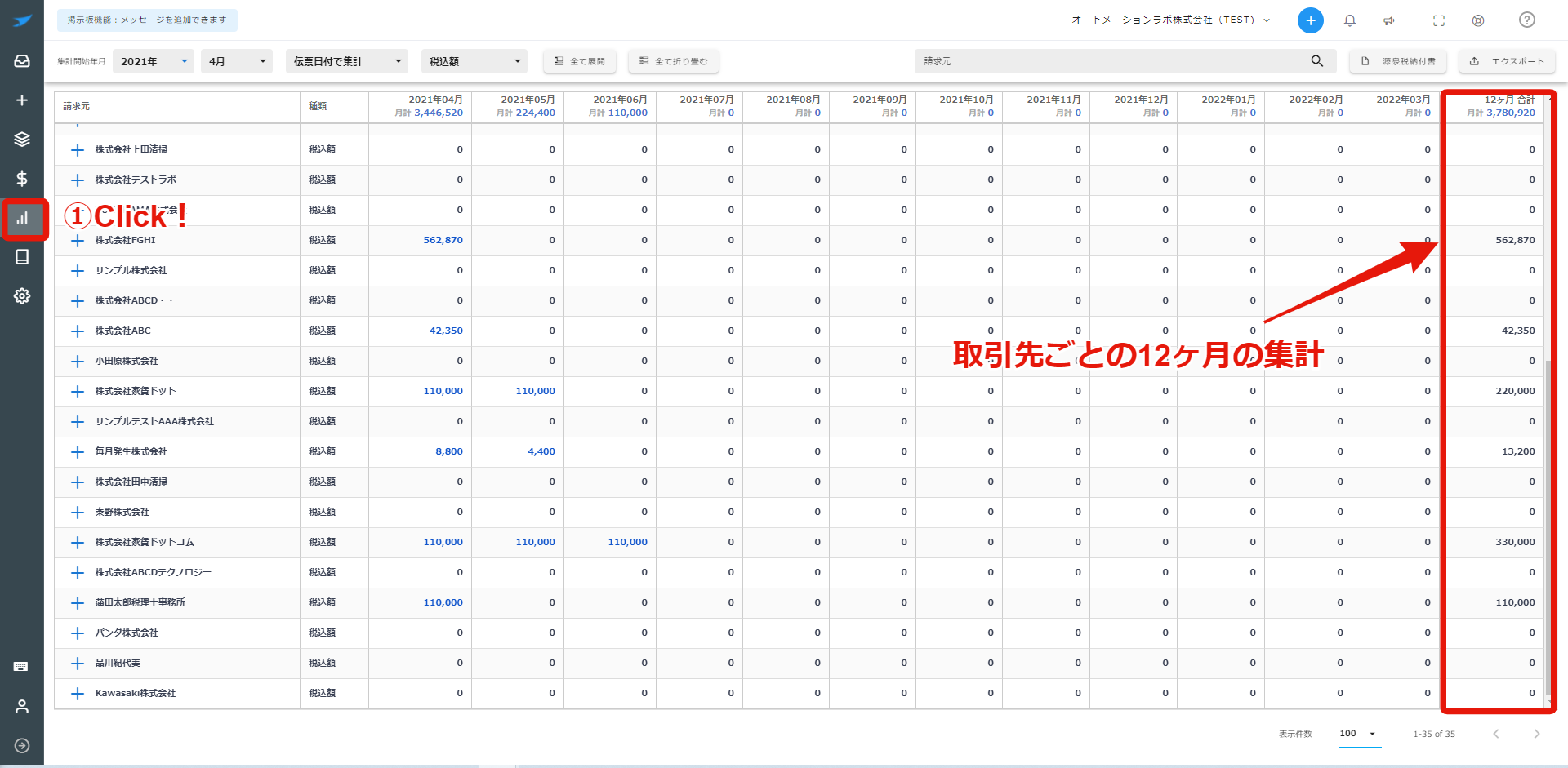Click the 330,000 total cell
Image resolution: width=1568 pixels, height=768 pixels.
point(1515,542)
